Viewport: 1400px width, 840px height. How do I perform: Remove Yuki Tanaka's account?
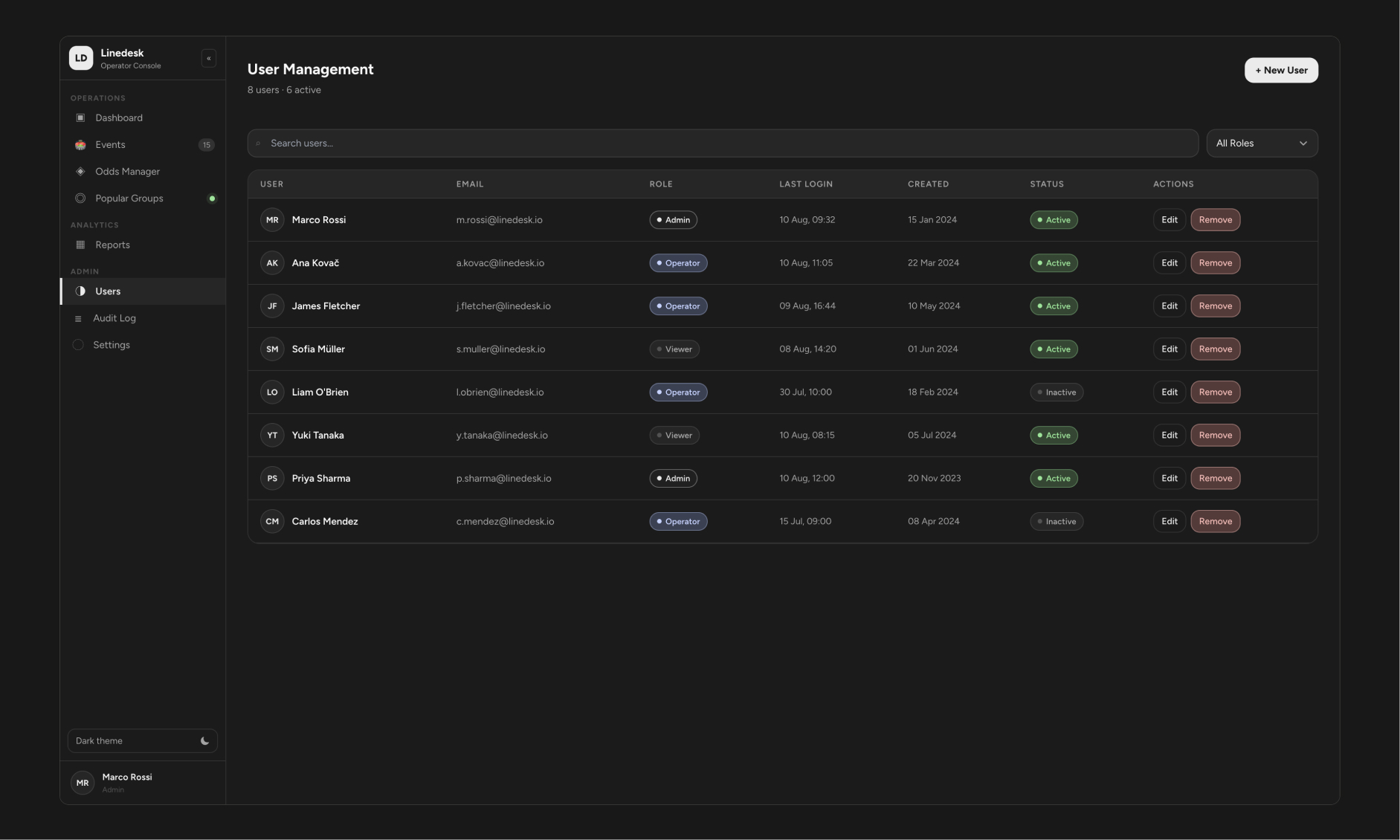(x=1216, y=436)
